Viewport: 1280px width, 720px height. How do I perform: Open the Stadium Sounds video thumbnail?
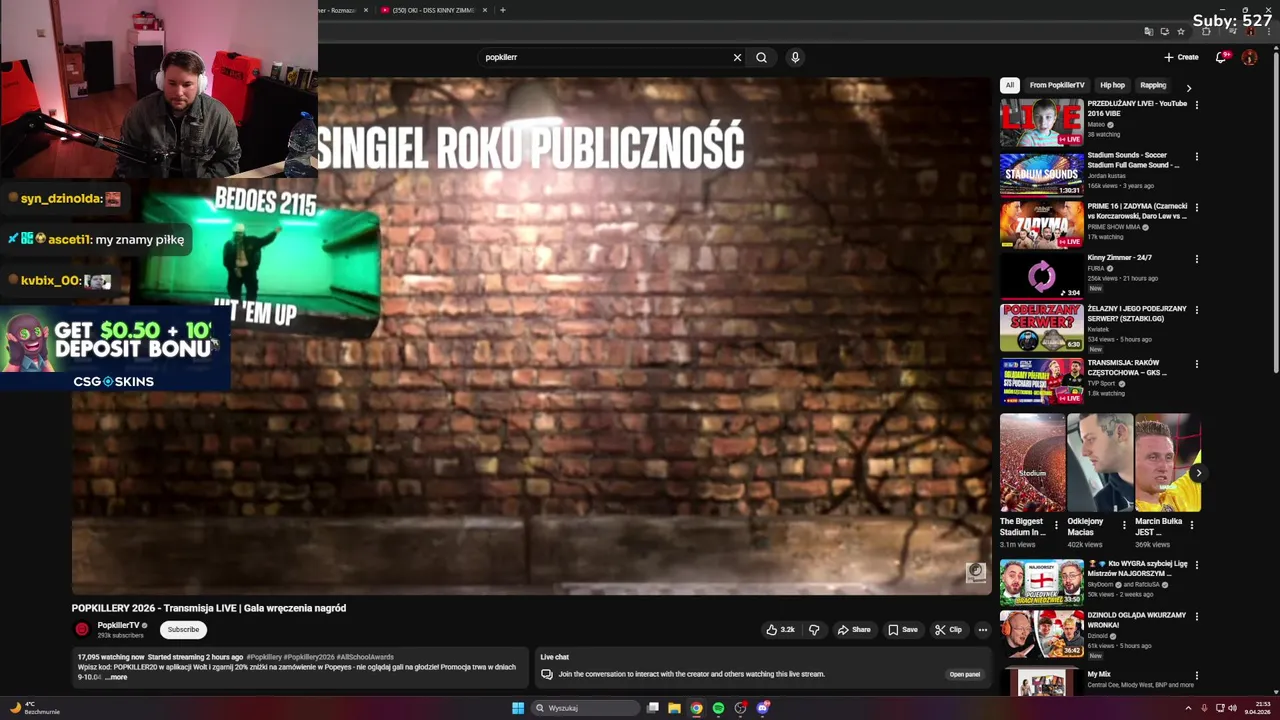1042,174
